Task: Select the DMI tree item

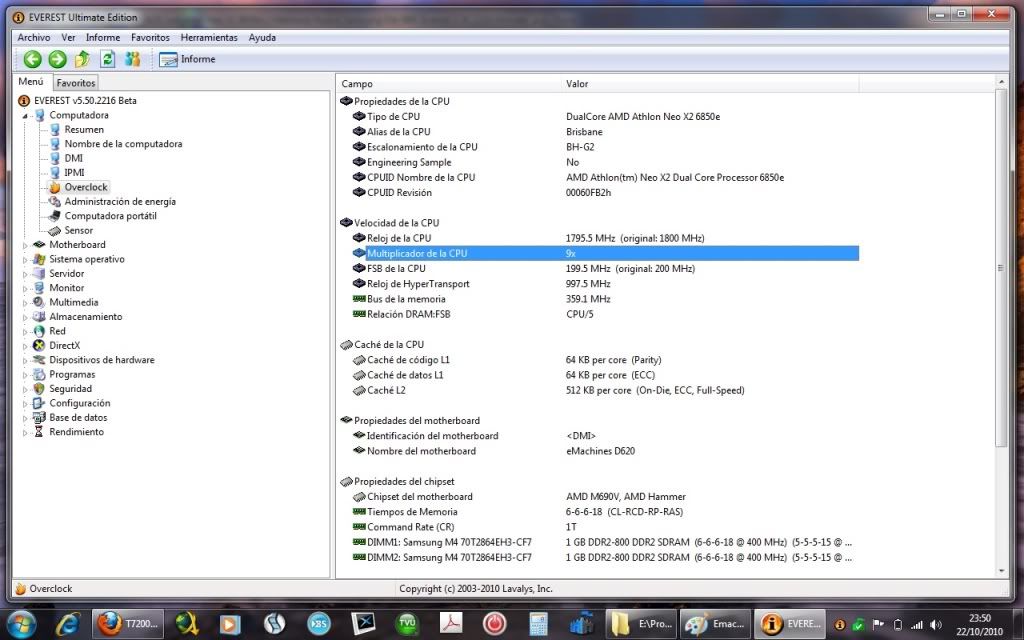Action: [x=74, y=158]
